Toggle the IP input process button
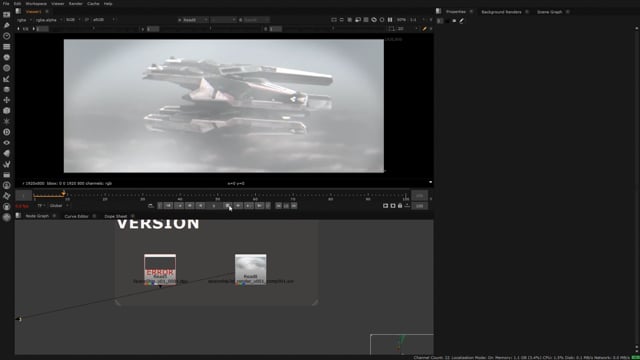 [x=87, y=20]
